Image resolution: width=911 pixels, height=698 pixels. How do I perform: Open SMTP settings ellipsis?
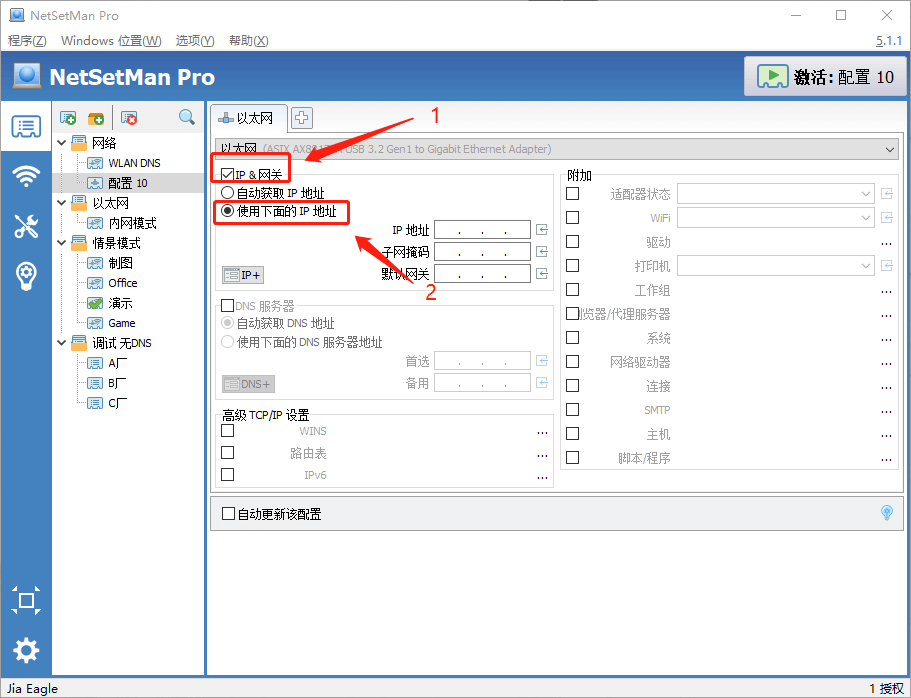click(886, 411)
